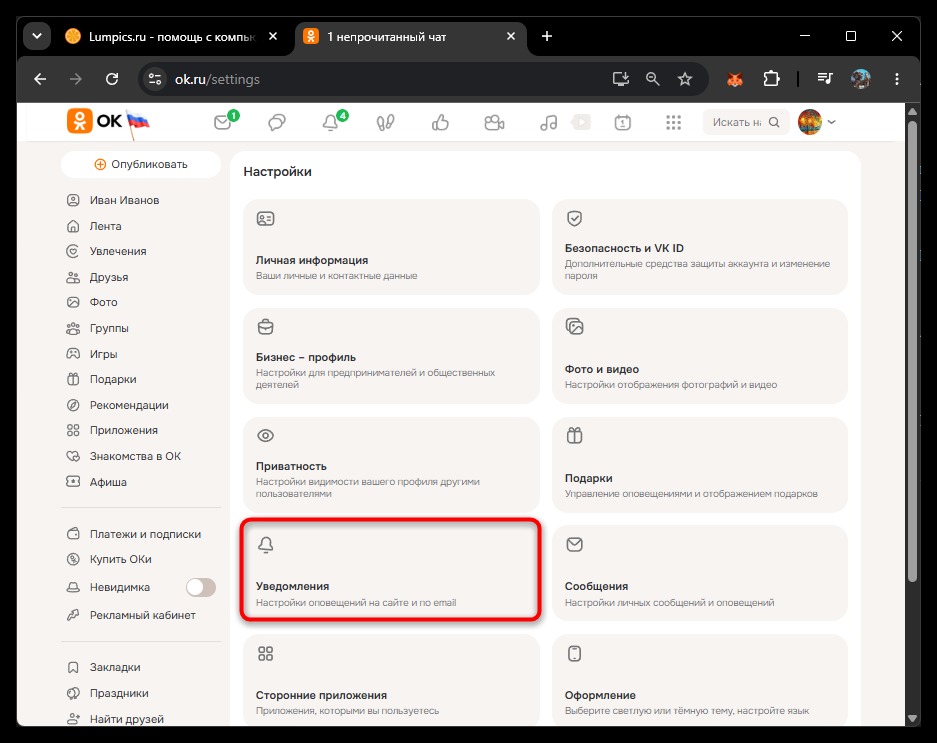This screenshot has height=743, width=937.
Task: Open the Сторонние приложения card
Action: [391, 680]
